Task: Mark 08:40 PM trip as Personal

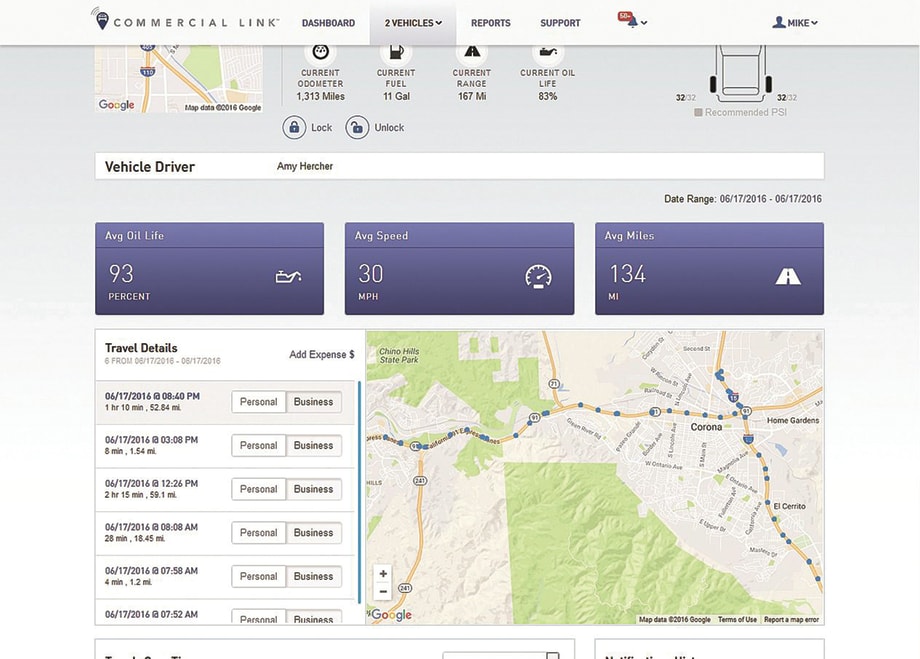Action: [x=258, y=402]
